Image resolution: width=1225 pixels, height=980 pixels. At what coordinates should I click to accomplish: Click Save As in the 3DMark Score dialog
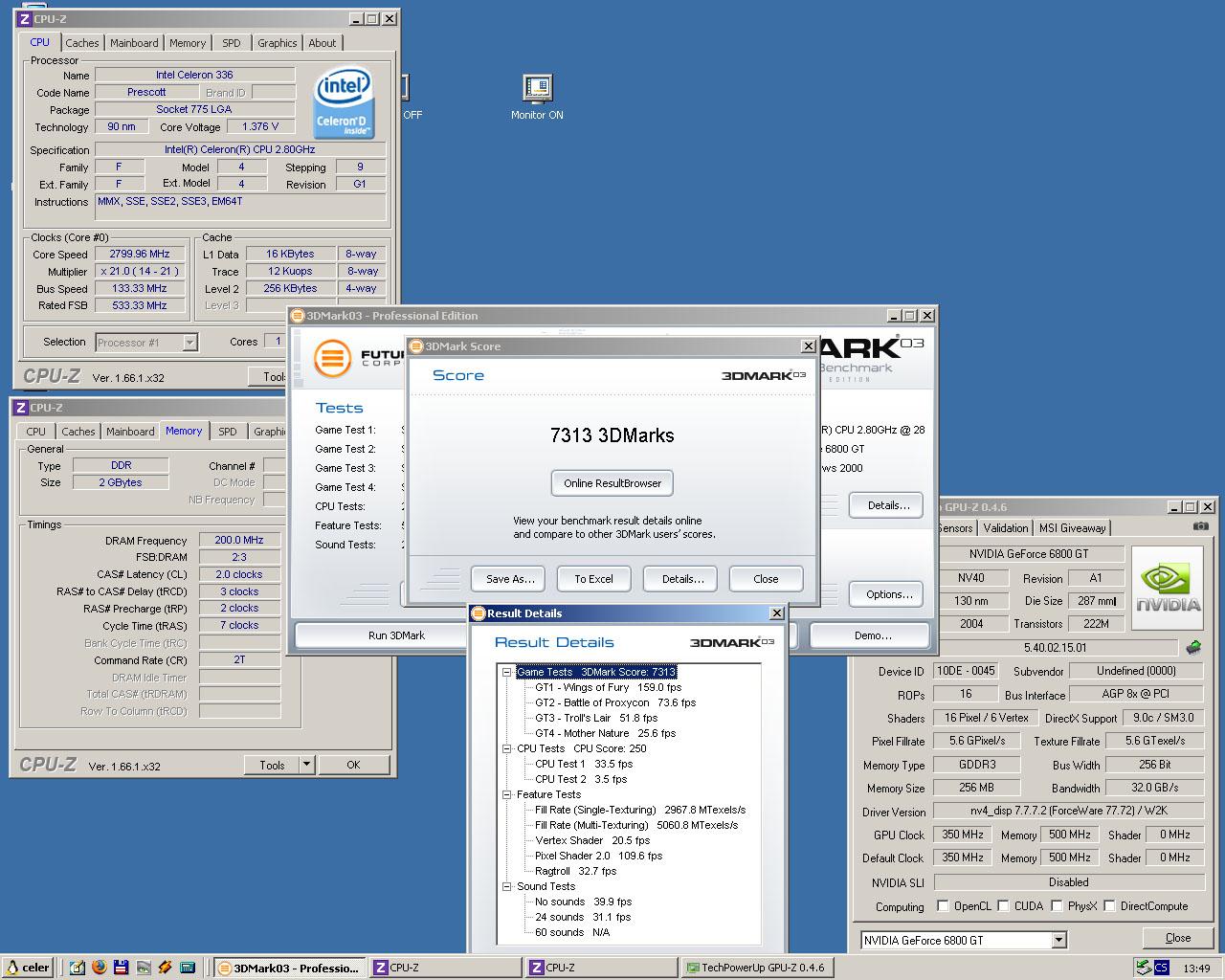pos(509,579)
